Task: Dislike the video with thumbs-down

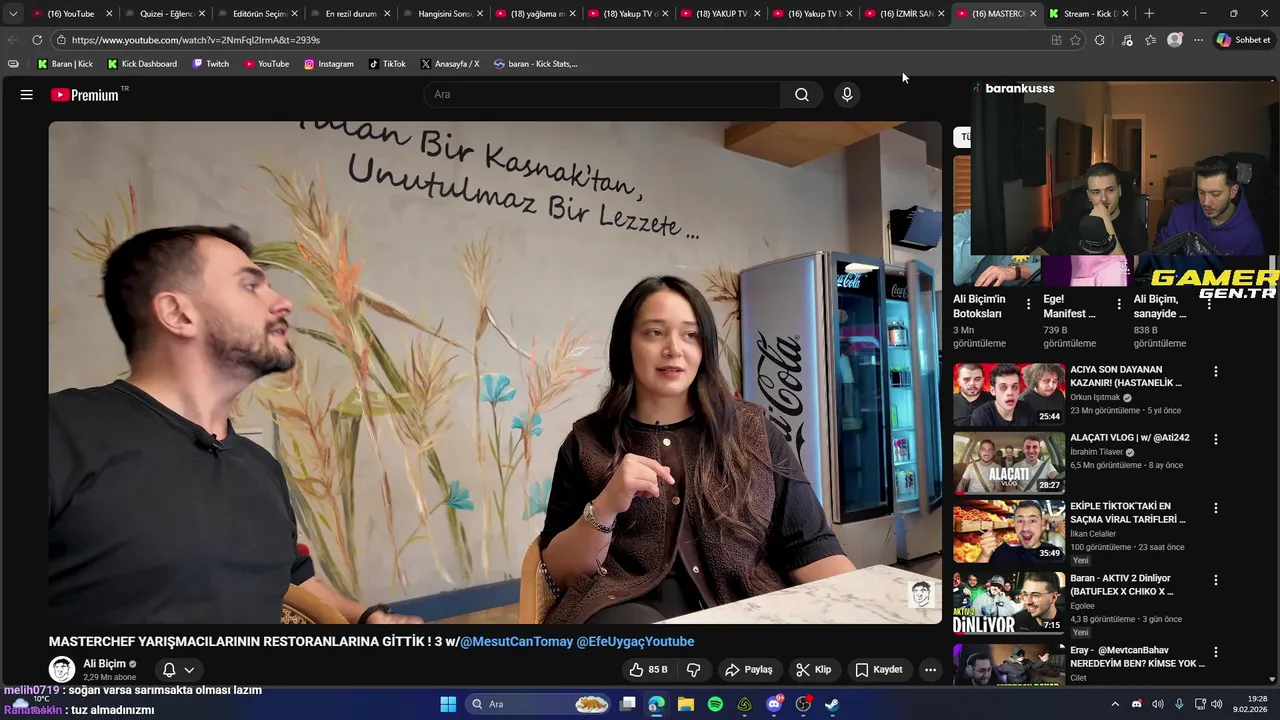Action: point(693,670)
